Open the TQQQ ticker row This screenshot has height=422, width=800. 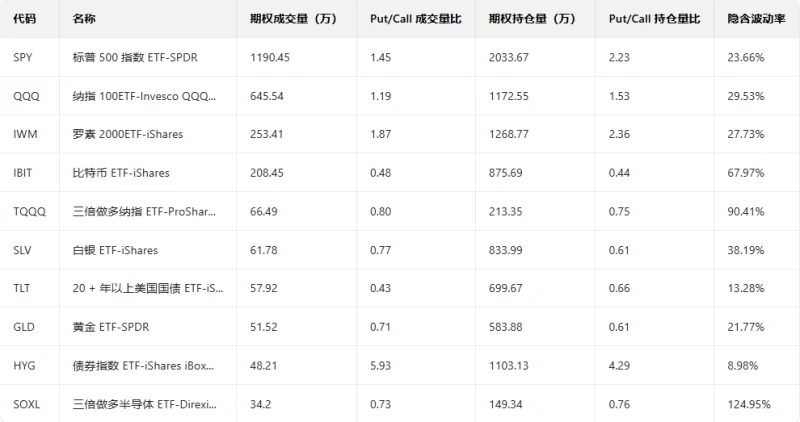coord(28,211)
